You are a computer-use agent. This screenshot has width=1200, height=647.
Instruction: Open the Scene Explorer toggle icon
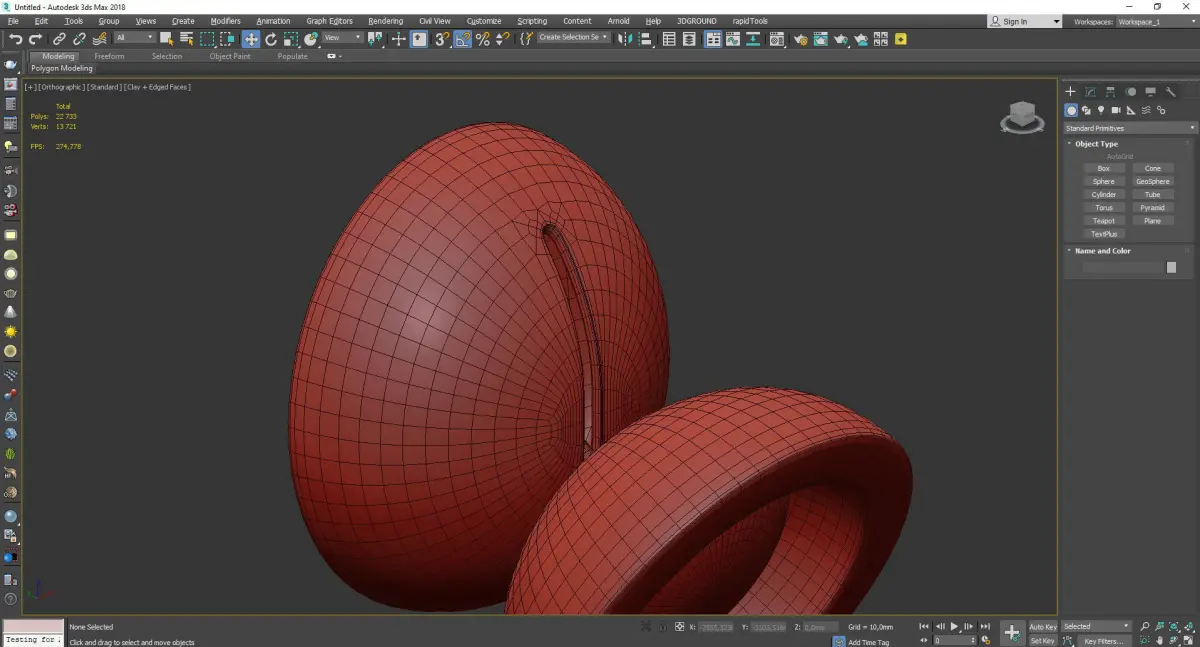click(x=669, y=39)
